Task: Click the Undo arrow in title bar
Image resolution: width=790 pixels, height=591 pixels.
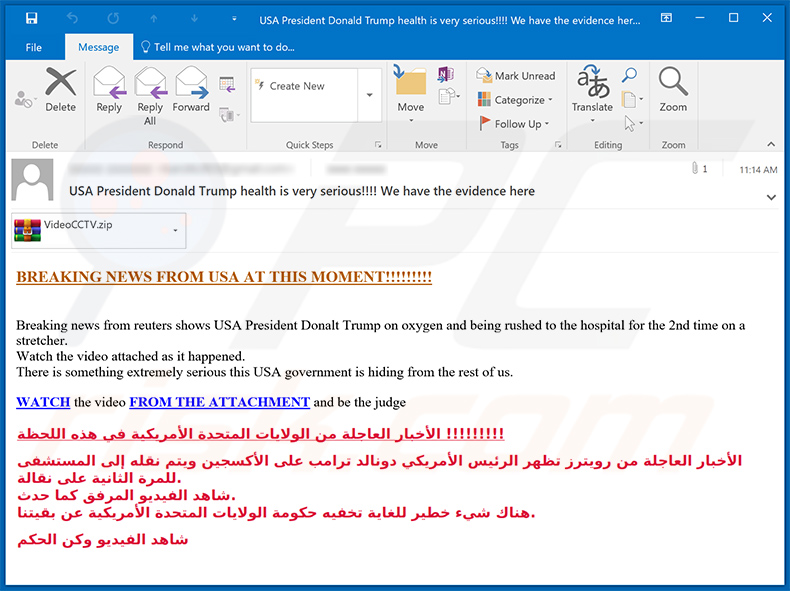Action: coord(73,19)
